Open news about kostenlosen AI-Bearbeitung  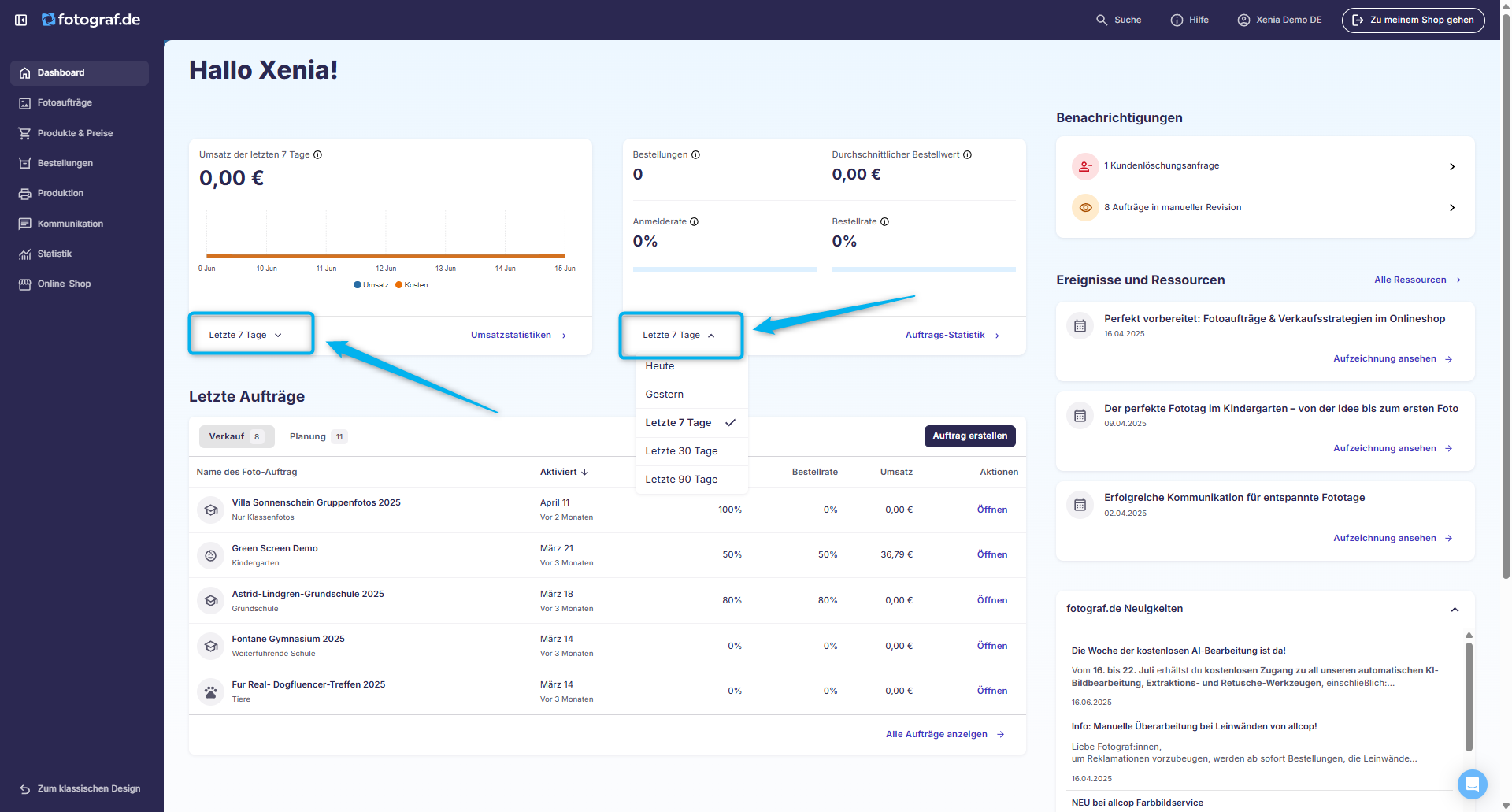click(1178, 651)
